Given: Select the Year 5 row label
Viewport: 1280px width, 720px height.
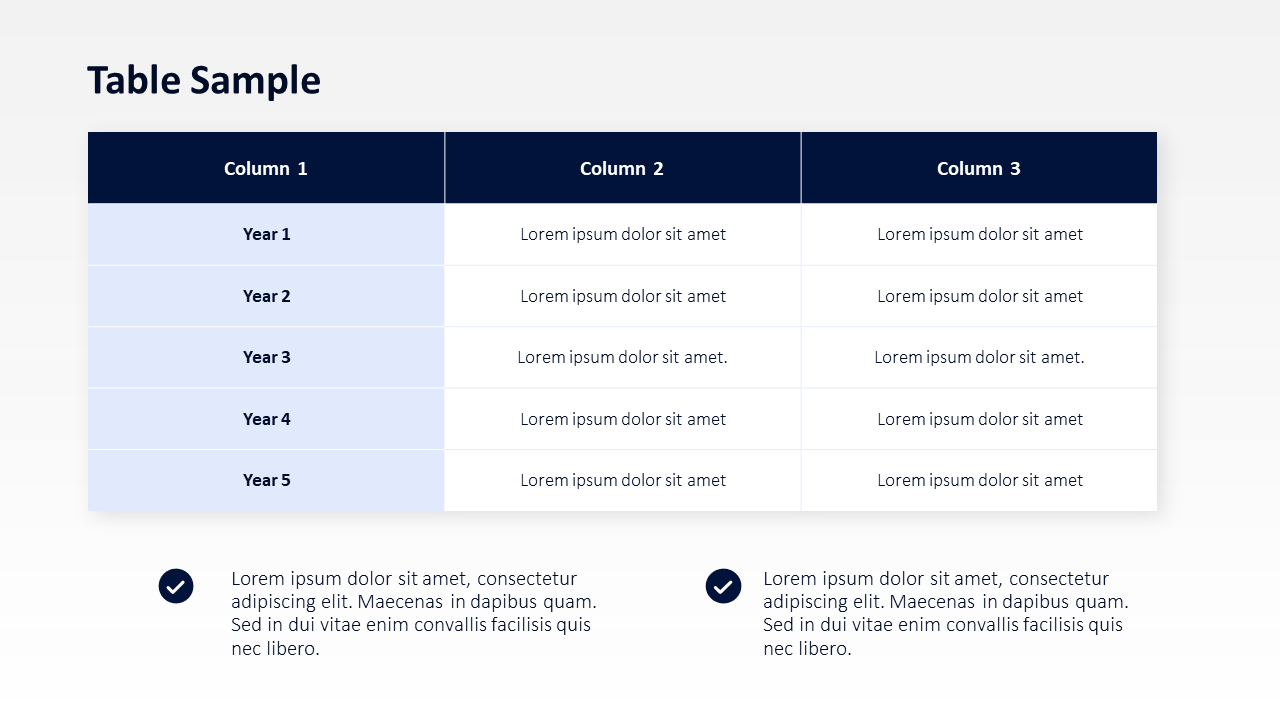Looking at the screenshot, I should coord(266,480).
